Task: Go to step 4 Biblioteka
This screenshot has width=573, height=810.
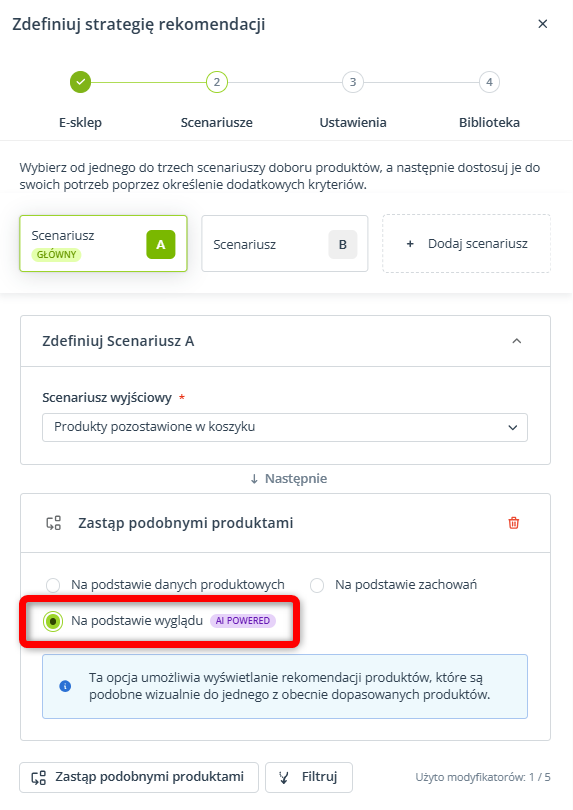Action: click(489, 82)
